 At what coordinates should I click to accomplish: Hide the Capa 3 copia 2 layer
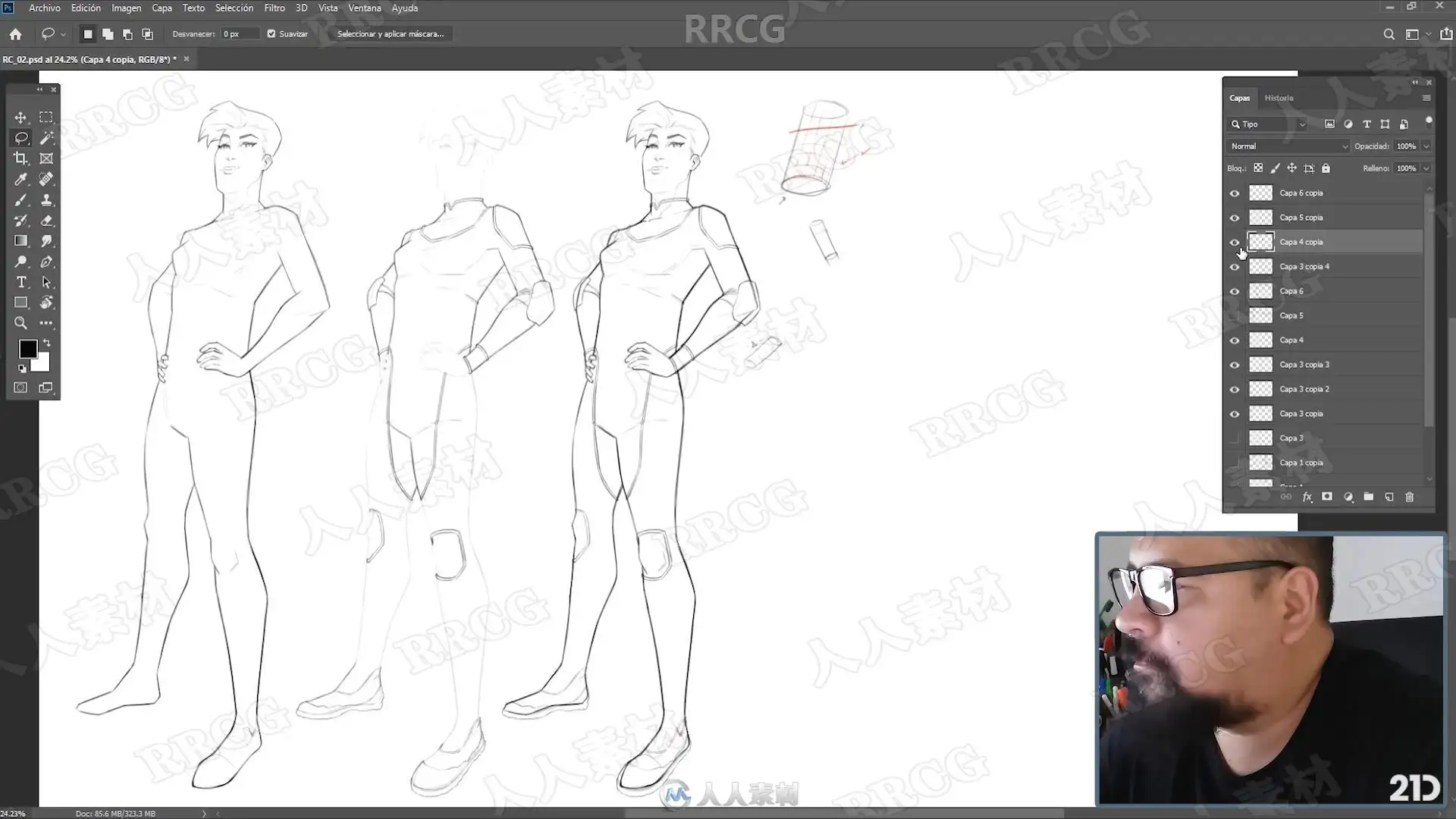[1235, 389]
